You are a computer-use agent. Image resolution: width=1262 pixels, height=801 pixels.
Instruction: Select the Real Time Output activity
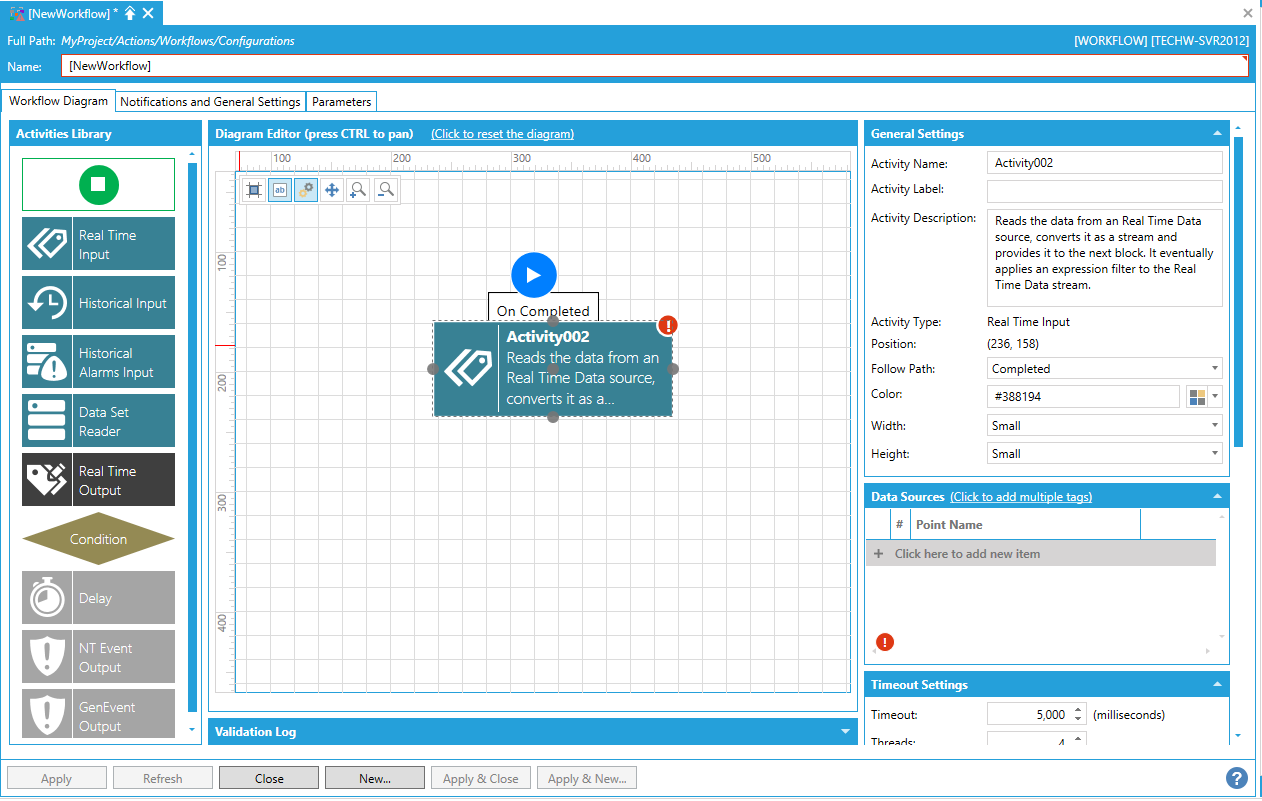click(x=98, y=480)
